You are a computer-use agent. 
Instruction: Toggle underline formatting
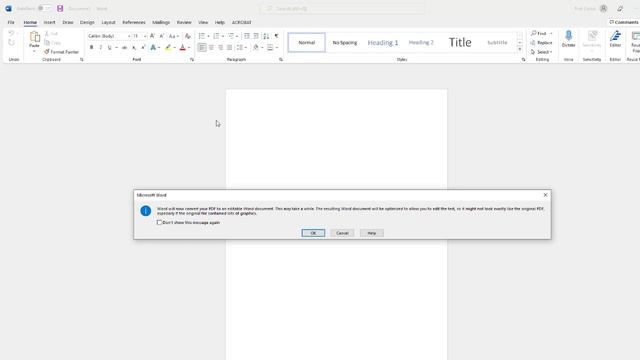(x=109, y=48)
